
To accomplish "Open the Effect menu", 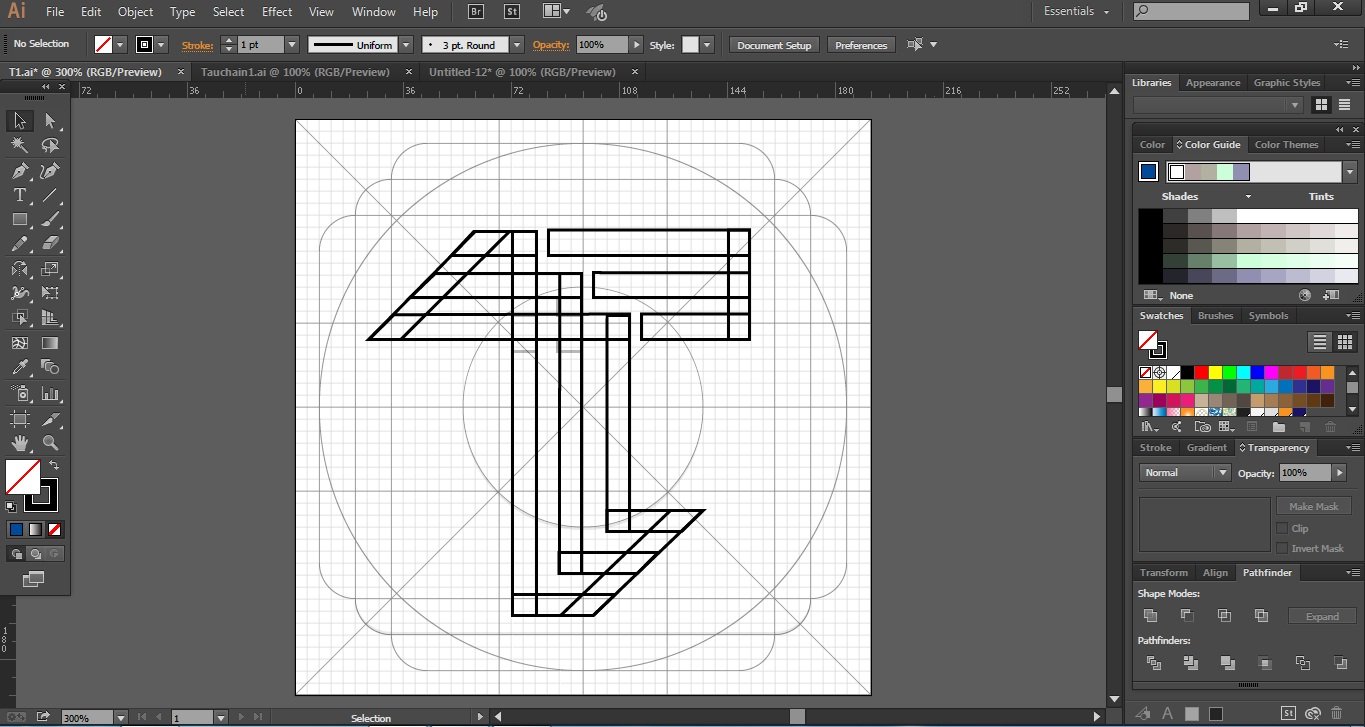I will 277,12.
